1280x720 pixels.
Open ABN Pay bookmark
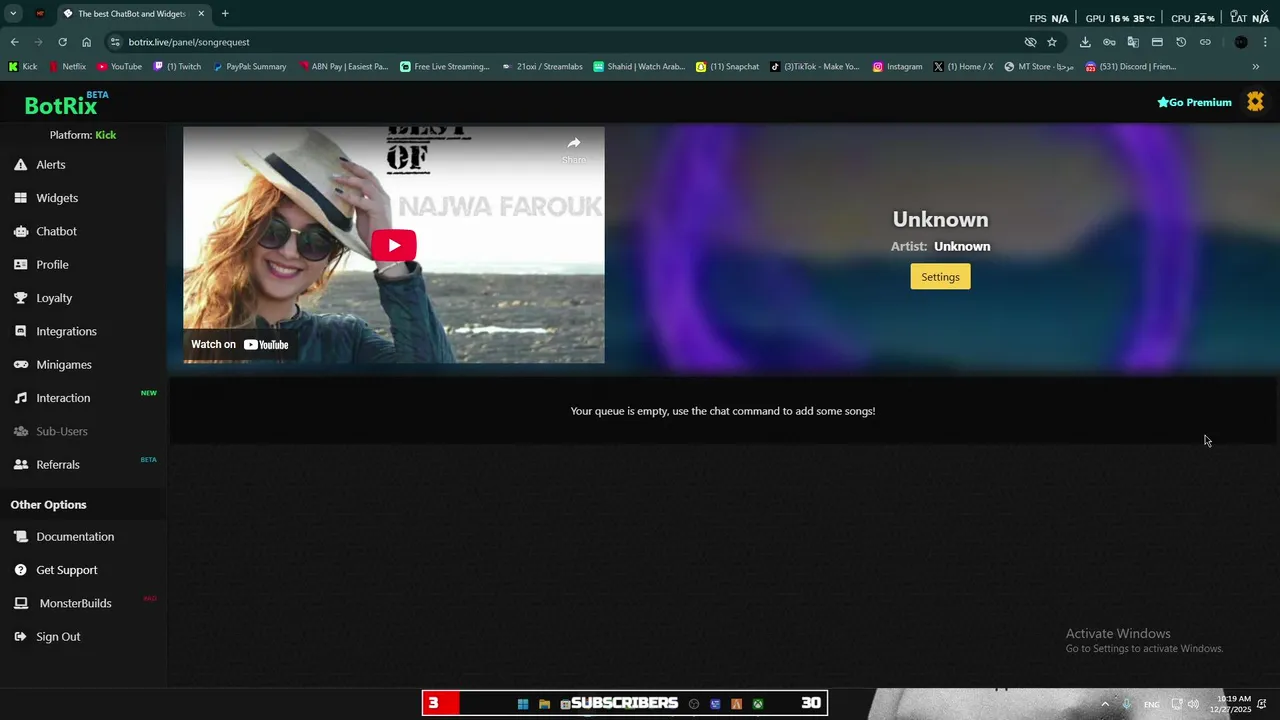(x=343, y=67)
